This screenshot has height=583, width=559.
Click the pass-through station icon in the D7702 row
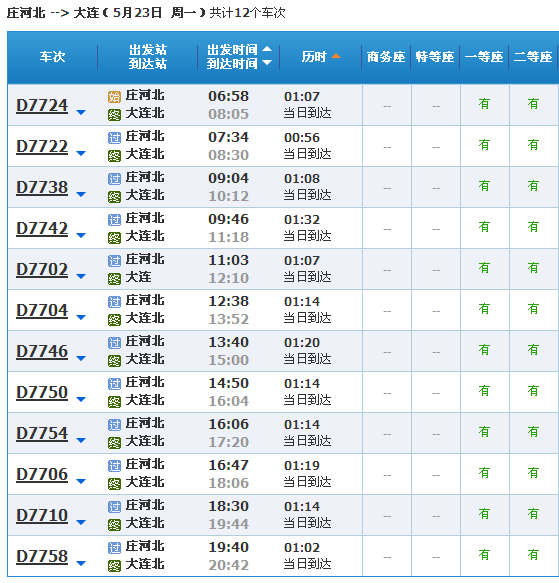(x=114, y=261)
